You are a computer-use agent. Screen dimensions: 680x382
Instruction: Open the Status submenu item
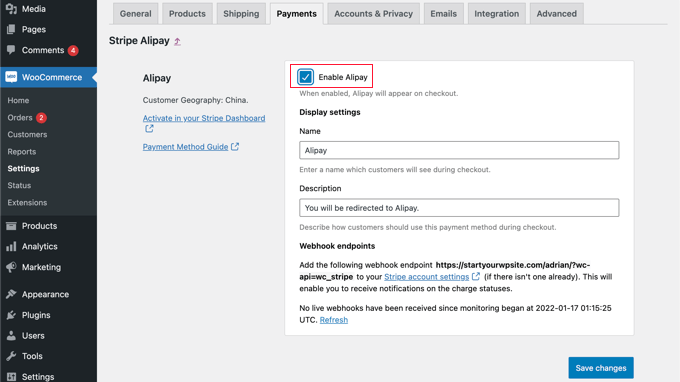coord(19,185)
